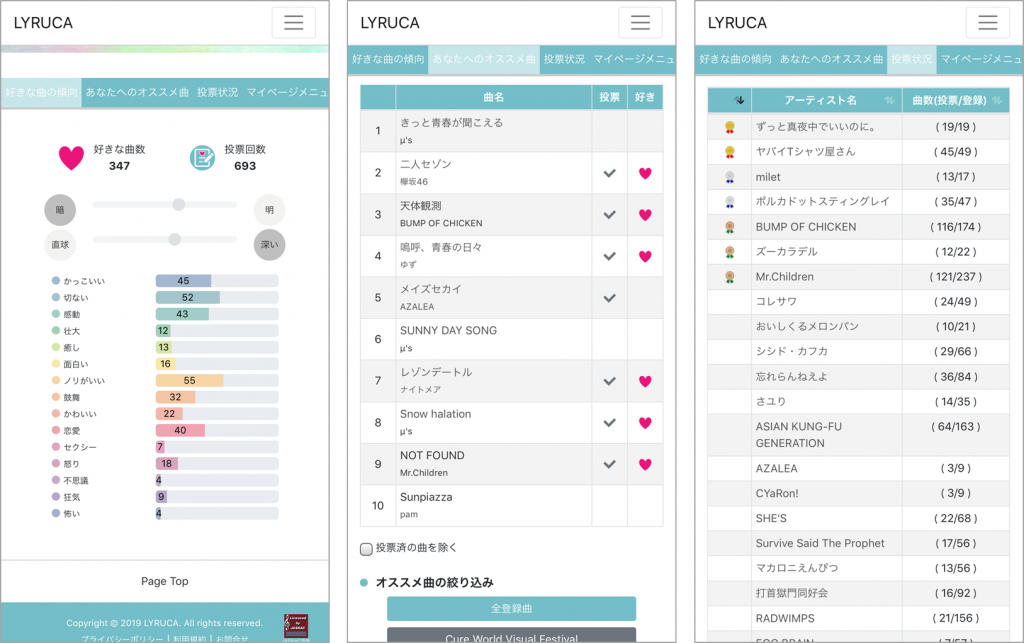The image size is (1024, 643).
Task: Click the 全登録曲 filter button
Action: 511,608
